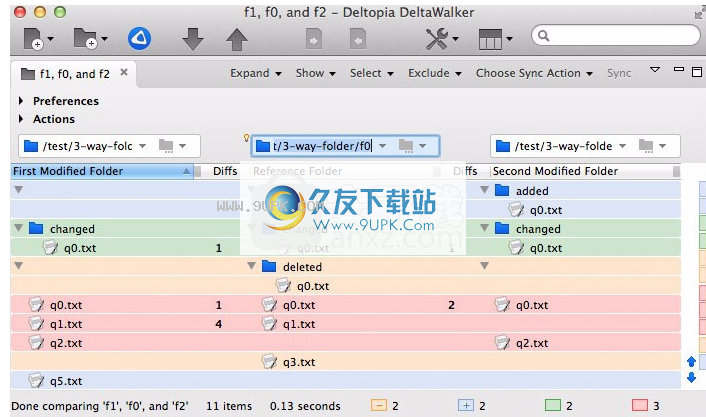Click the '11 items' status text
This screenshot has height=417, width=706.
point(229,406)
